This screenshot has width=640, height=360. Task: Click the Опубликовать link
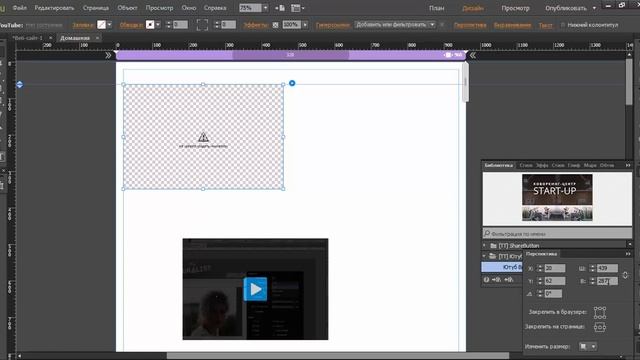click(565, 8)
